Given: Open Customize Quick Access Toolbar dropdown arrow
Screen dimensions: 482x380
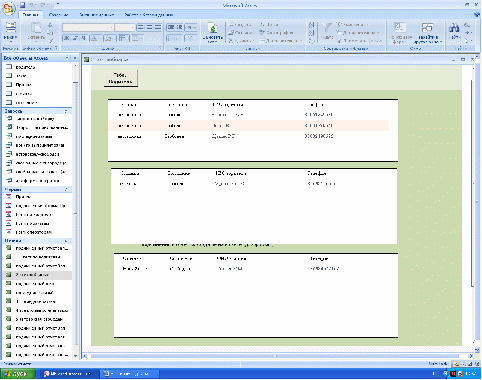Looking at the screenshot, I should tap(58, 4).
